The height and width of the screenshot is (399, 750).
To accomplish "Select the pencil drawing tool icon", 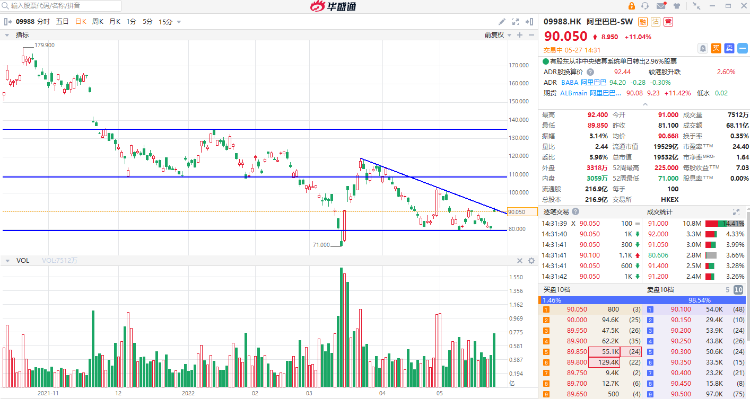I will pyautogui.click(x=502, y=22).
